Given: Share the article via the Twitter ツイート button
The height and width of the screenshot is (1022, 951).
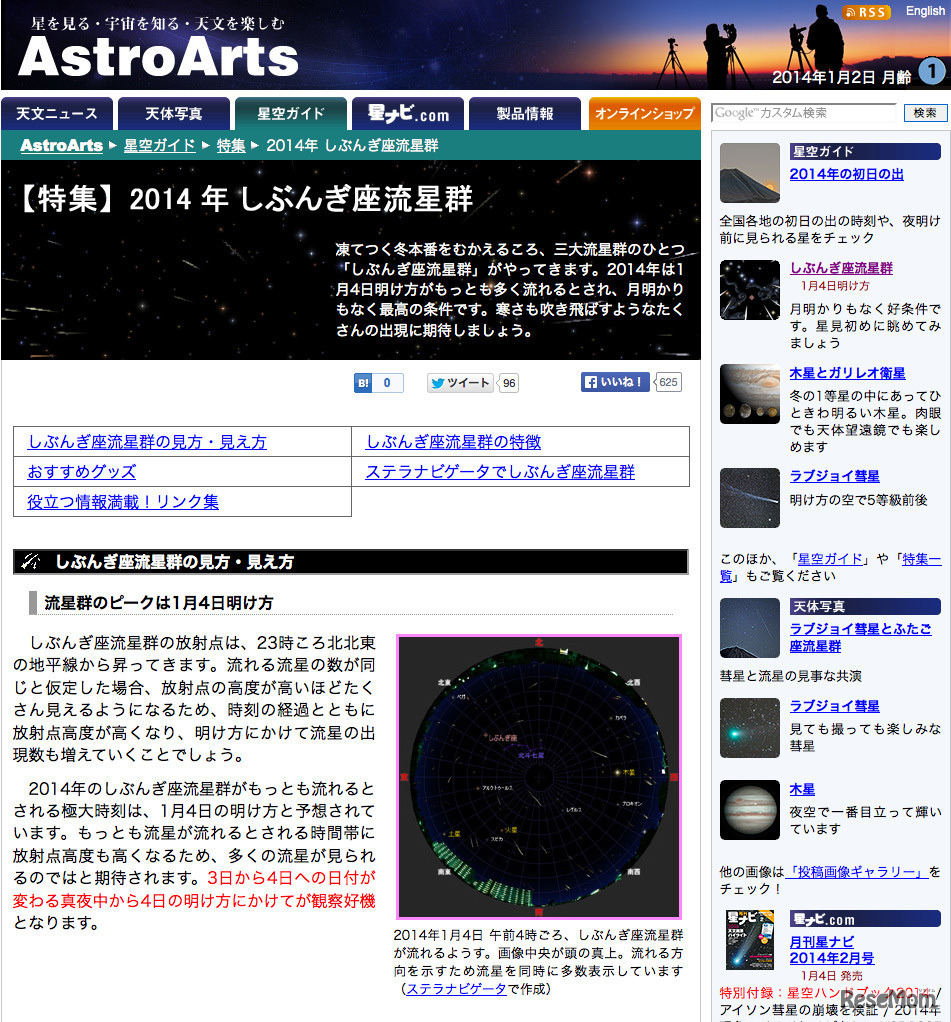Looking at the screenshot, I should coord(460,383).
